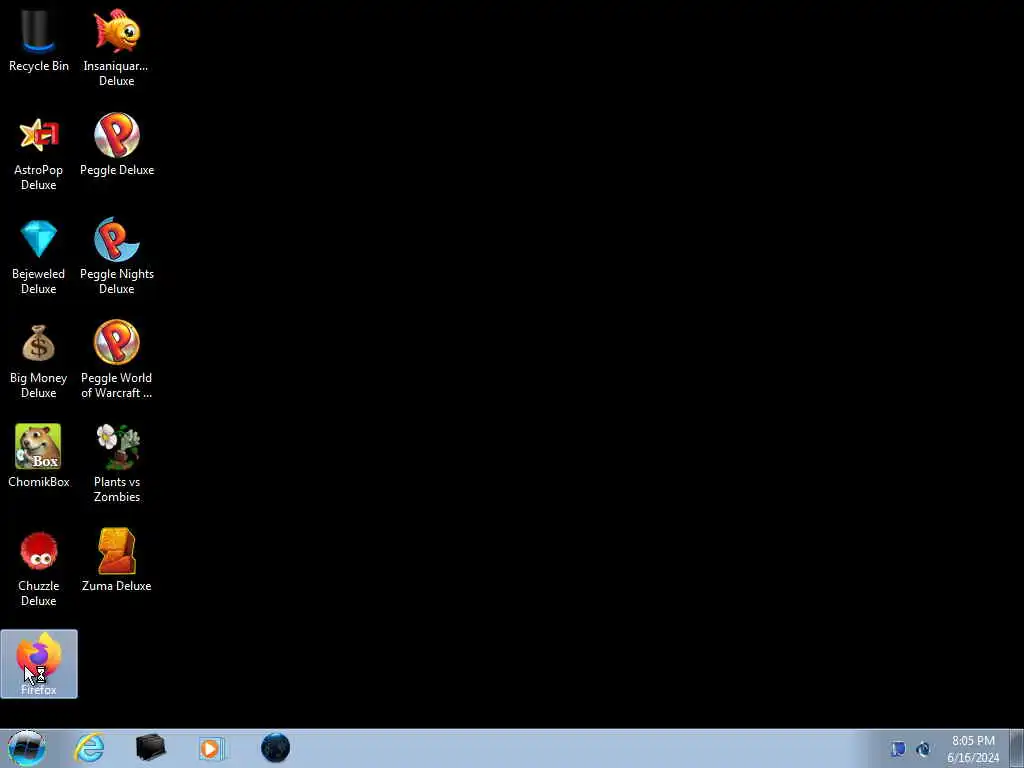Select the Chuzzle Deluxe icon
The height and width of the screenshot is (768, 1024).
click(39, 568)
